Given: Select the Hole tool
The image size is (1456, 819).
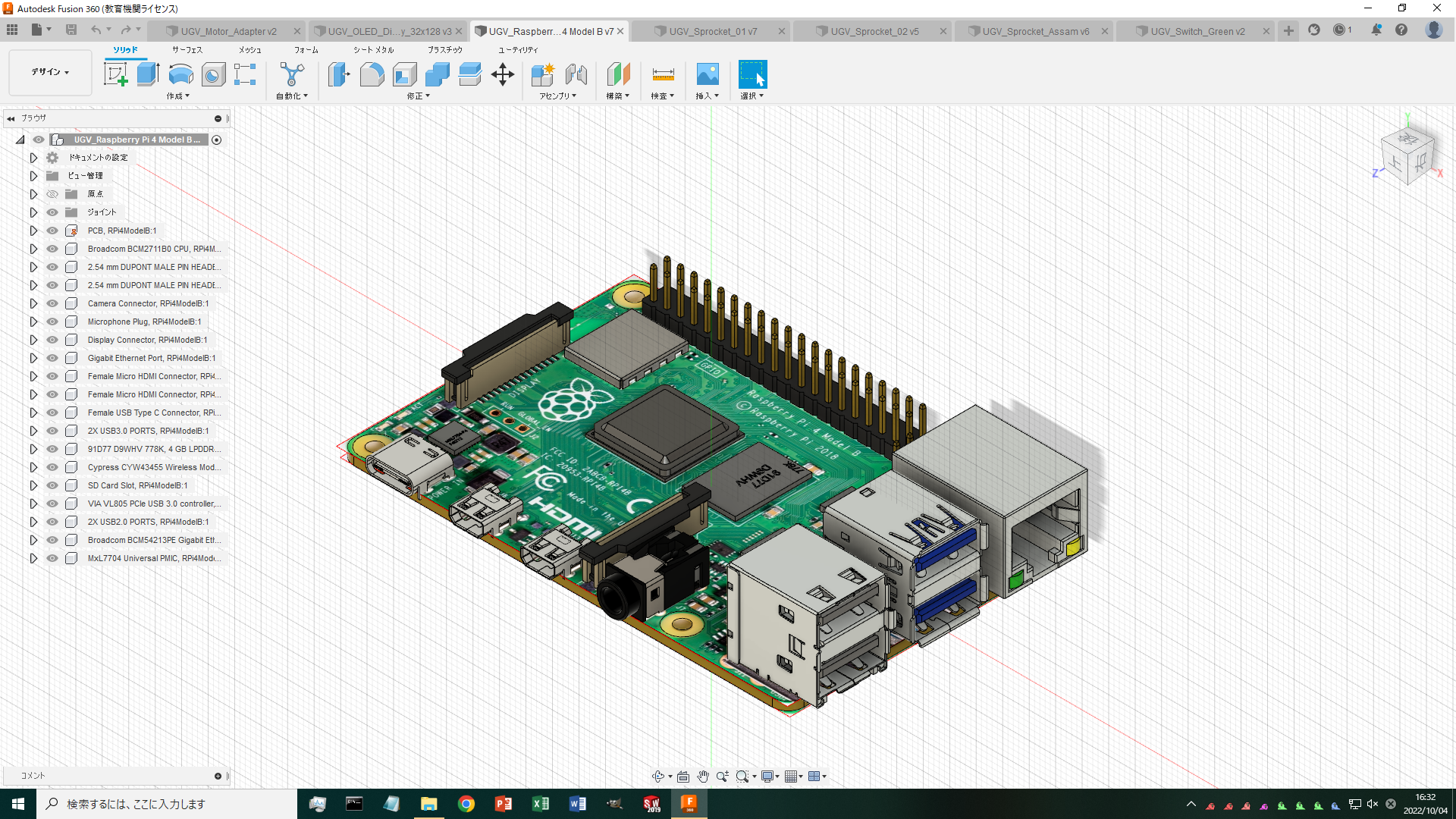Looking at the screenshot, I should pyautogui.click(x=213, y=74).
